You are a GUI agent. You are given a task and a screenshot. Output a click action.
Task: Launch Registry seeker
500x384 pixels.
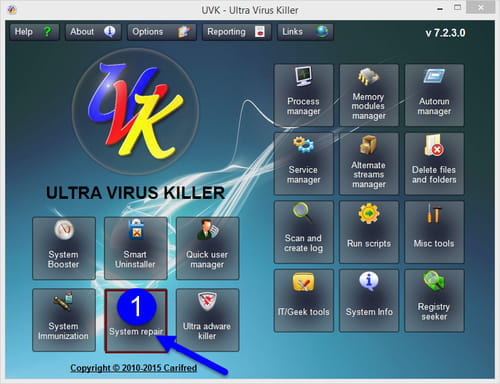[434, 300]
